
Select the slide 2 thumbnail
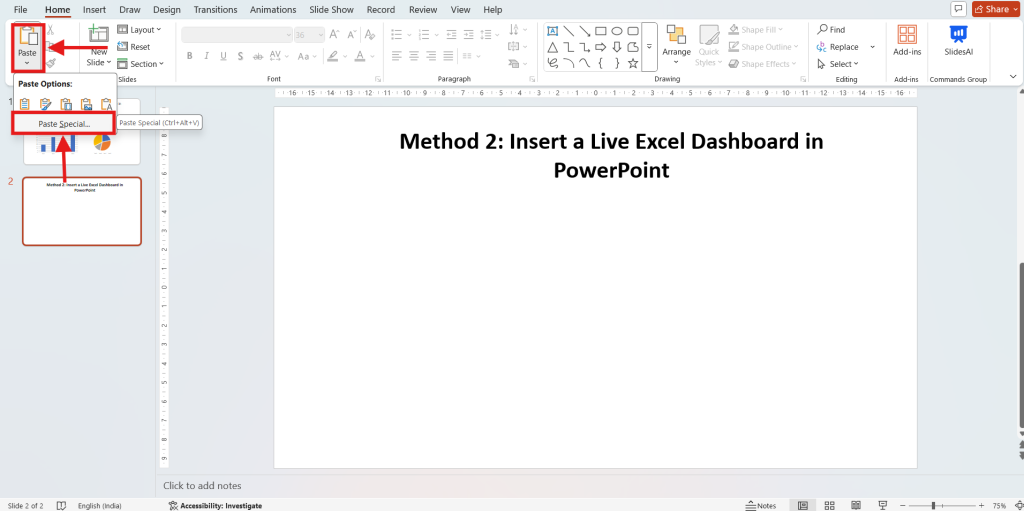pyautogui.click(x=82, y=211)
